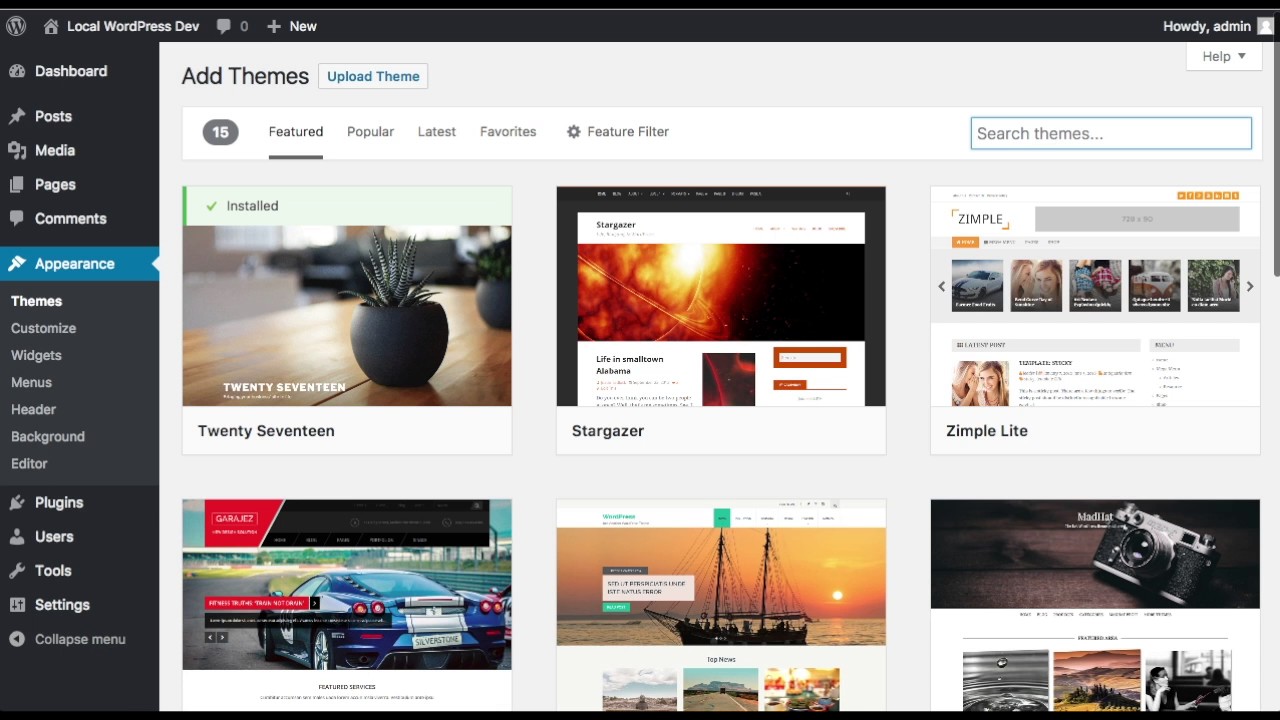Click the Comments speech bubble sidebar icon
Viewport: 1280px width, 720px height.
(17, 218)
